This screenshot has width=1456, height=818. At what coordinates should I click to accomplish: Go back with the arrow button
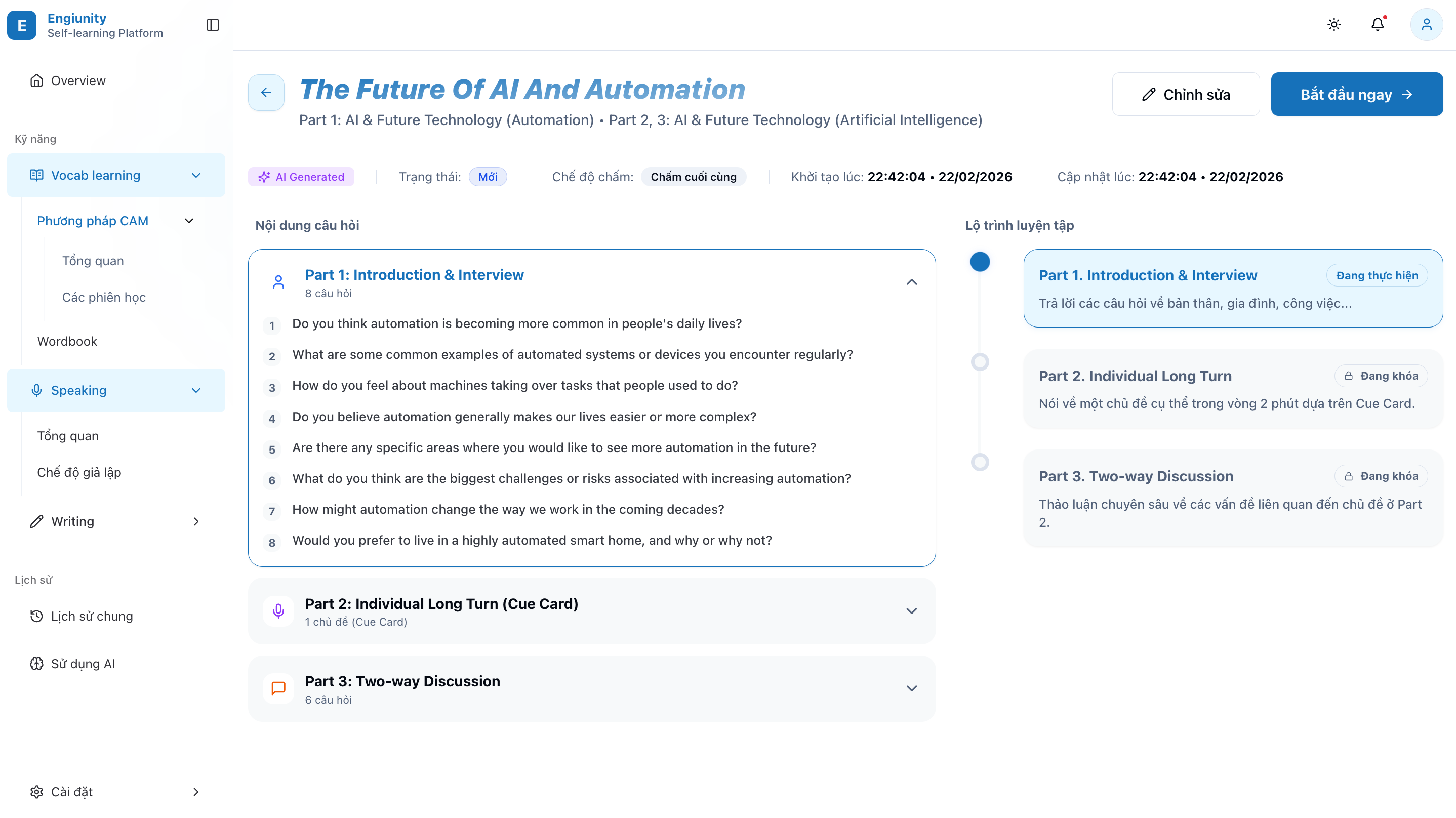pos(266,92)
